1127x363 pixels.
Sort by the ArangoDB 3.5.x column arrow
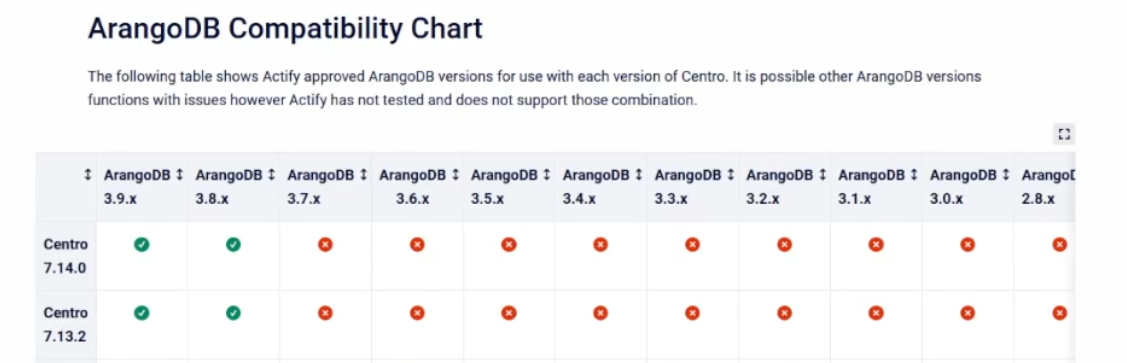[x=546, y=175]
